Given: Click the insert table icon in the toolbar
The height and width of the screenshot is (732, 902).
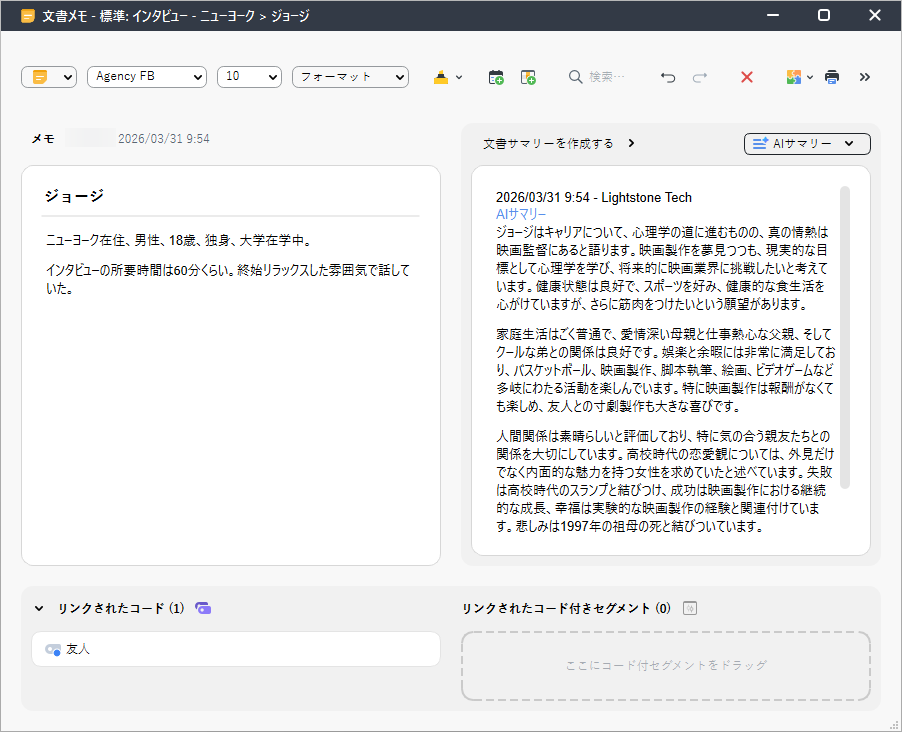Looking at the screenshot, I should coord(528,77).
